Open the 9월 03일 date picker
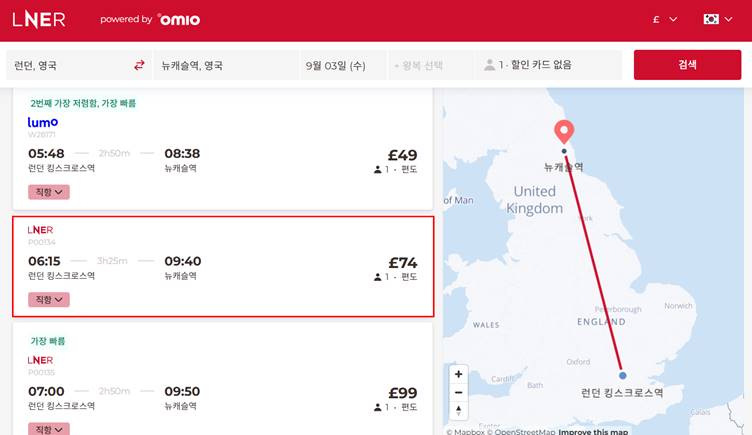Screen dimensions: 752x435 tap(343, 65)
